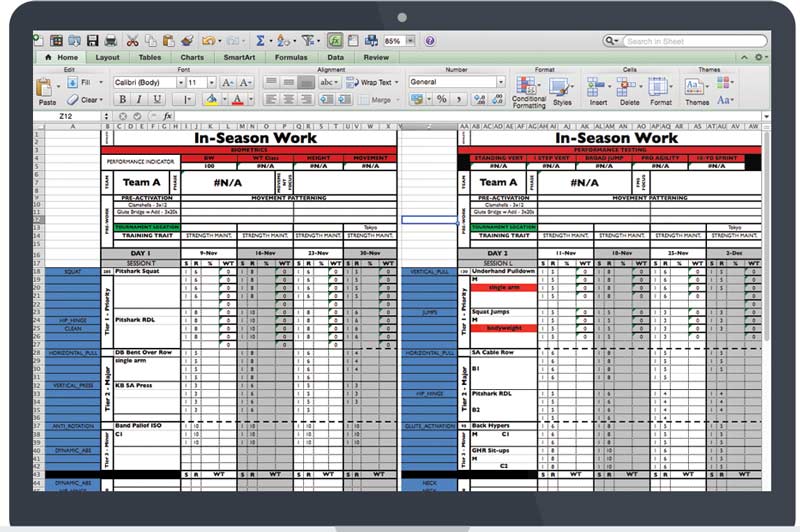800x532 pixels.
Task: Collapse the ribbon with chevron
Action: tap(744, 57)
